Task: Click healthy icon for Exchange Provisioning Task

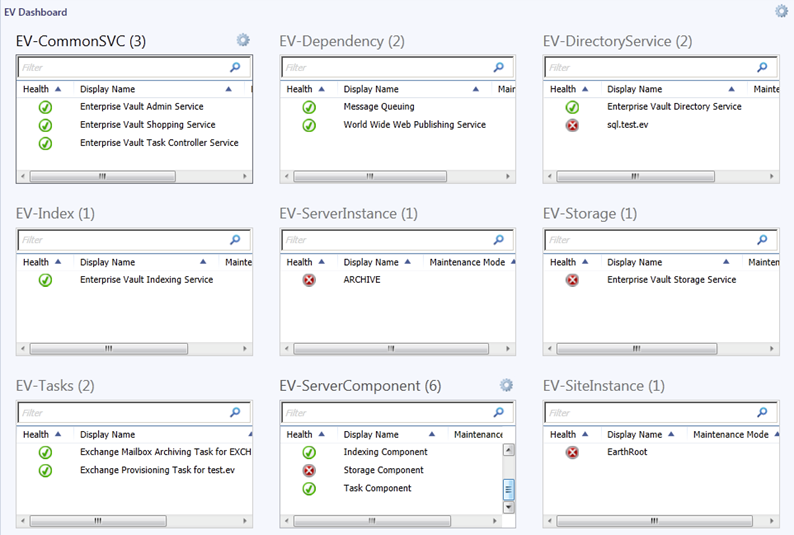Action: pyautogui.click(x=46, y=471)
